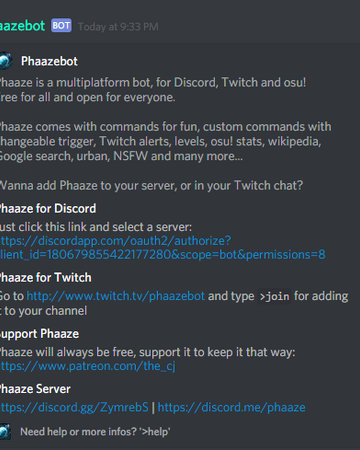This screenshot has height=450, width=360.
Task: Click the Phaazebot embed author name
Action: coord(49,61)
